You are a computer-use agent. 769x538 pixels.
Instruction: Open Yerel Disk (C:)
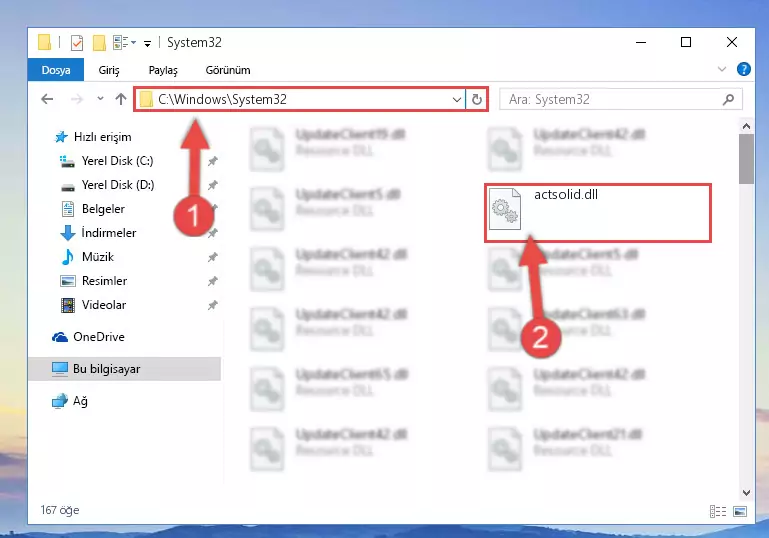click(x=117, y=161)
